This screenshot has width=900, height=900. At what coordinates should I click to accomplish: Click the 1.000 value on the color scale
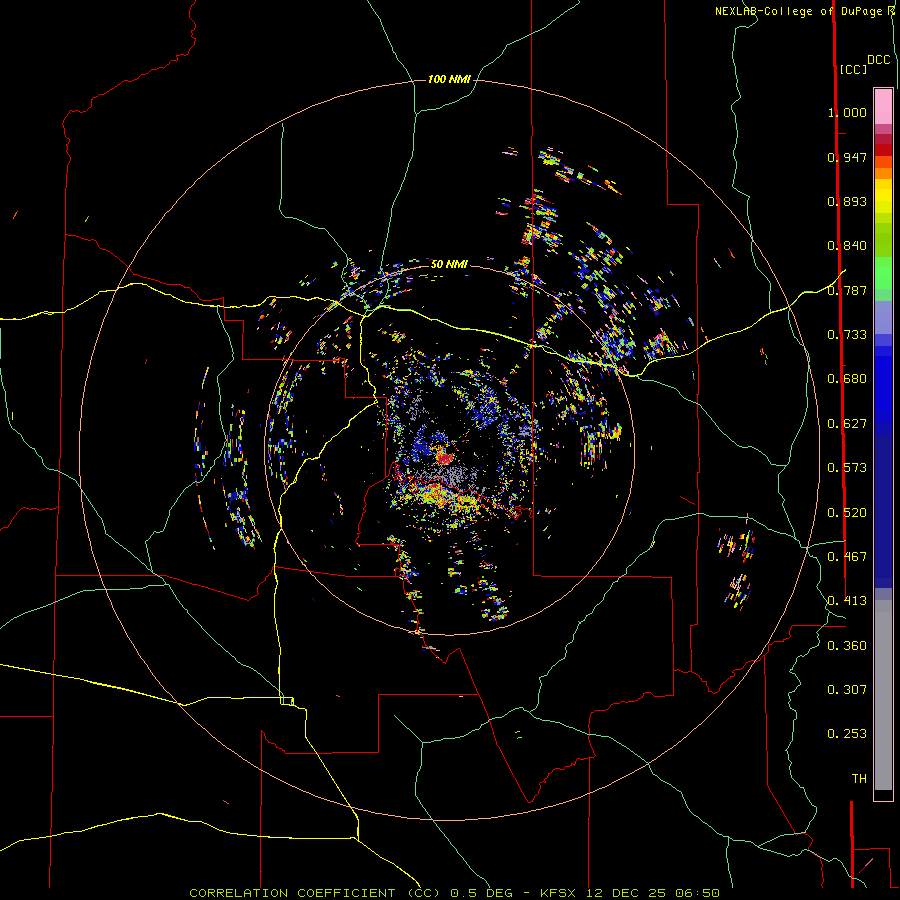[x=847, y=112]
